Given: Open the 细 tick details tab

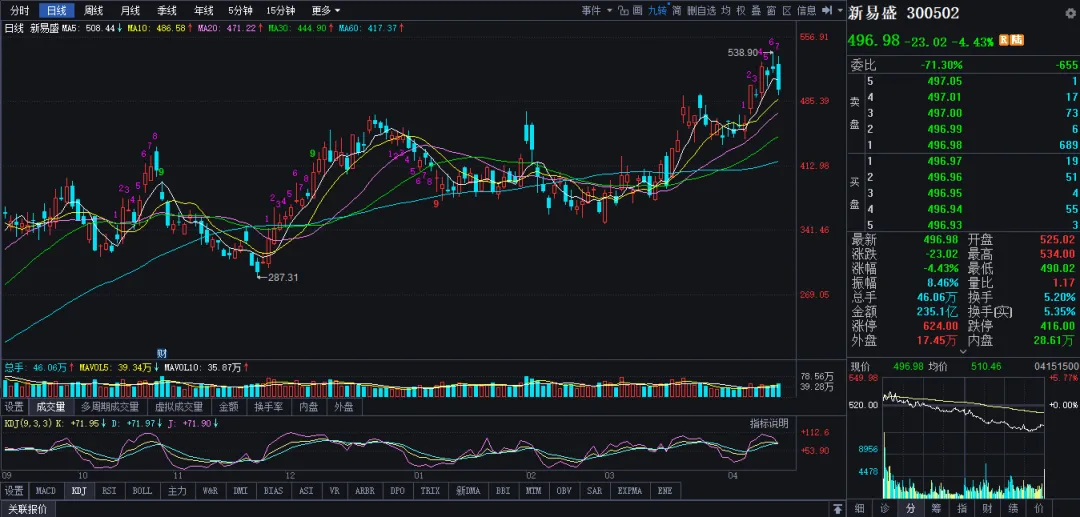Looking at the screenshot, I should (x=859, y=509).
